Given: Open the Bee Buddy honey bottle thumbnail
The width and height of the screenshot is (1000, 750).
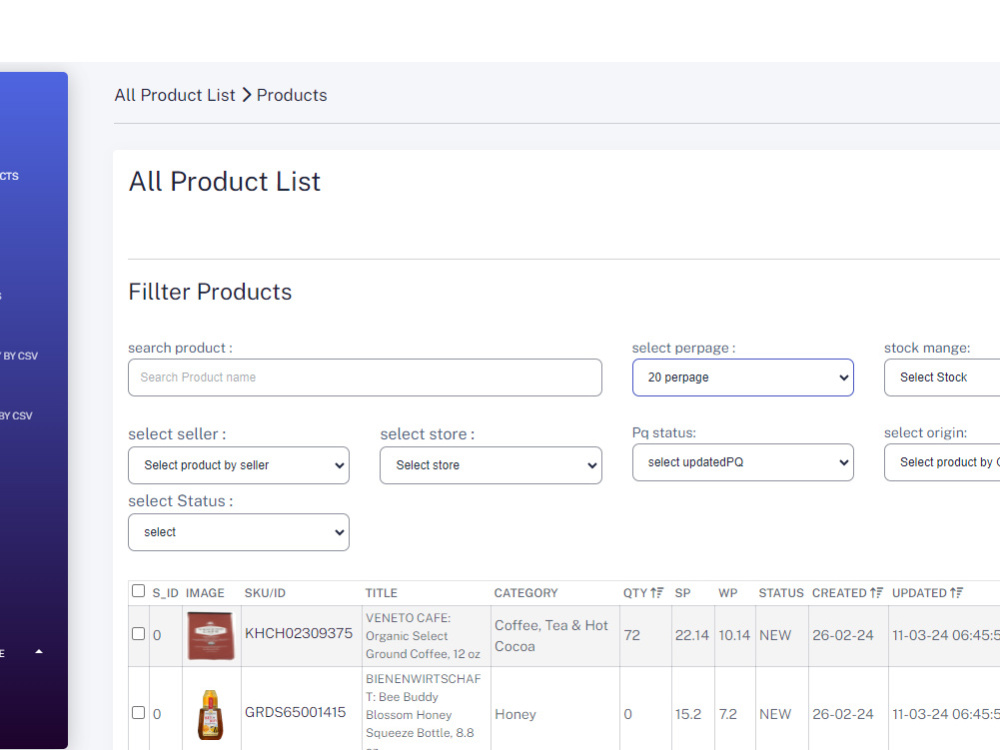Looking at the screenshot, I should [x=210, y=714].
